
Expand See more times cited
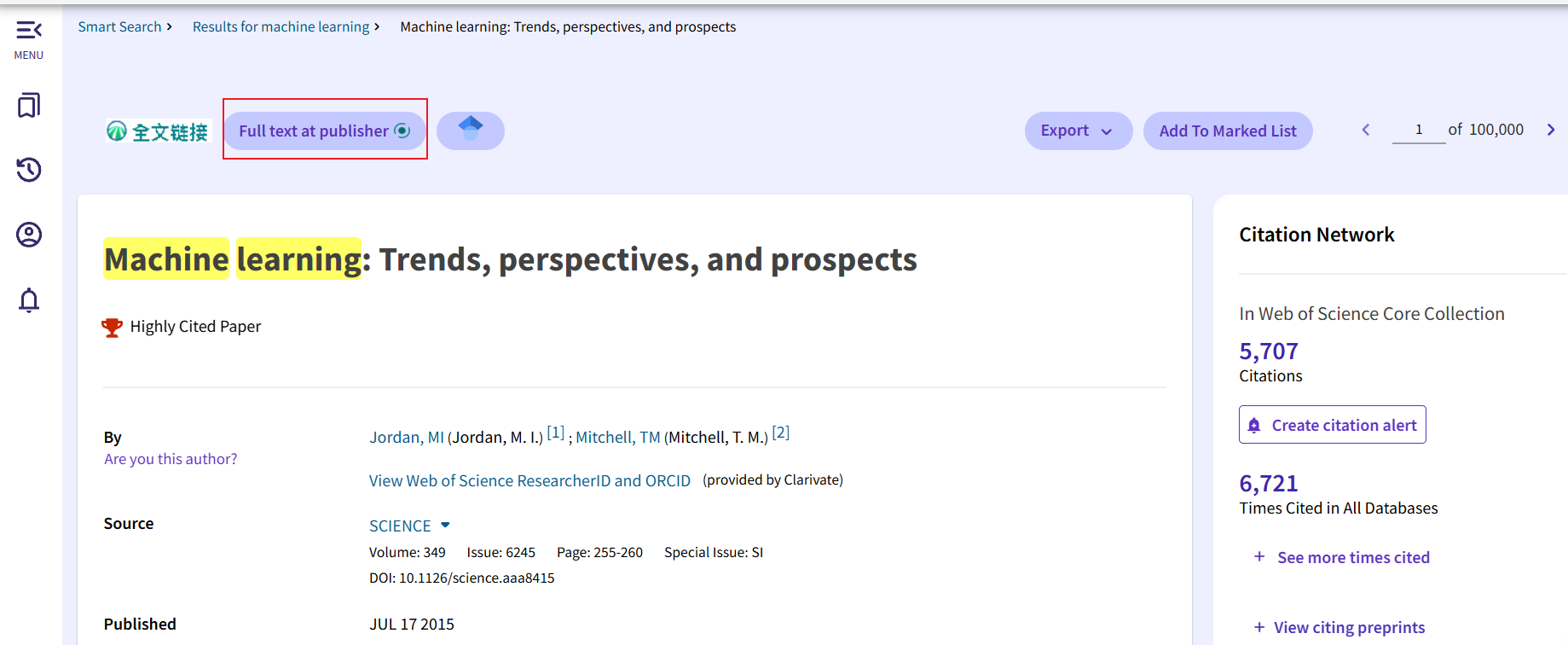(x=1352, y=557)
